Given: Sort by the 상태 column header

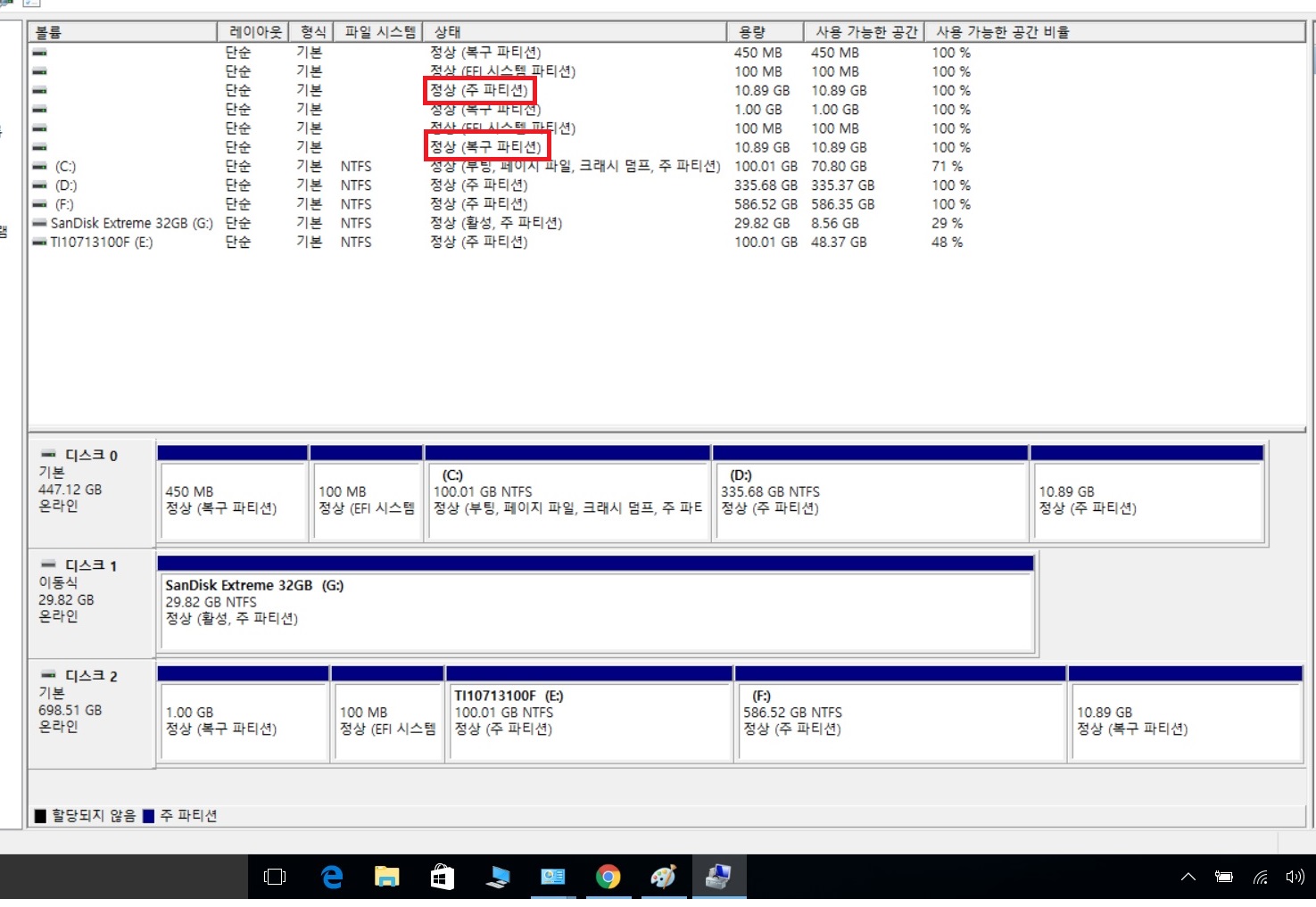Looking at the screenshot, I should coord(575,32).
